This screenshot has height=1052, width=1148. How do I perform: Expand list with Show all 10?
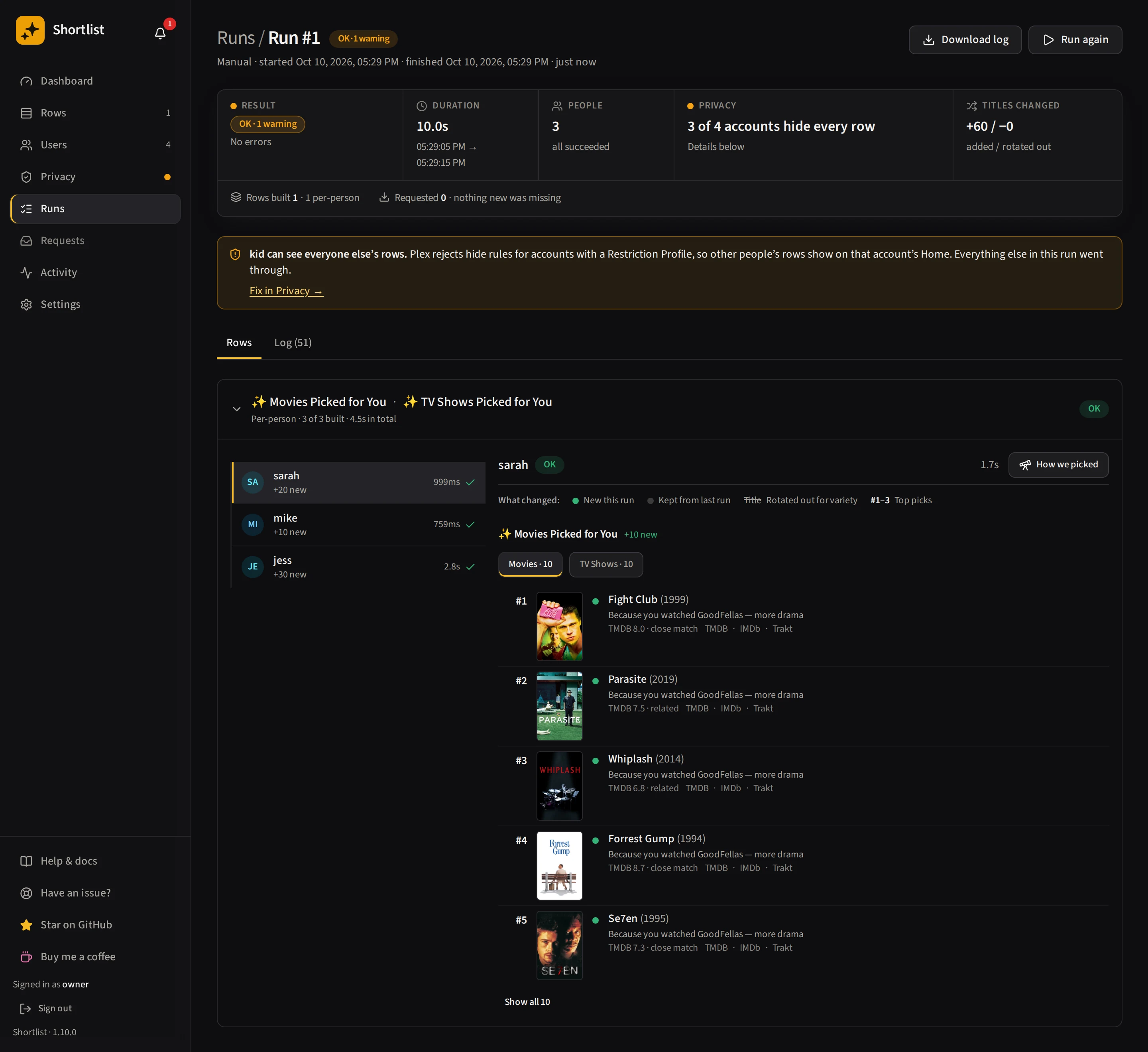(x=527, y=1002)
